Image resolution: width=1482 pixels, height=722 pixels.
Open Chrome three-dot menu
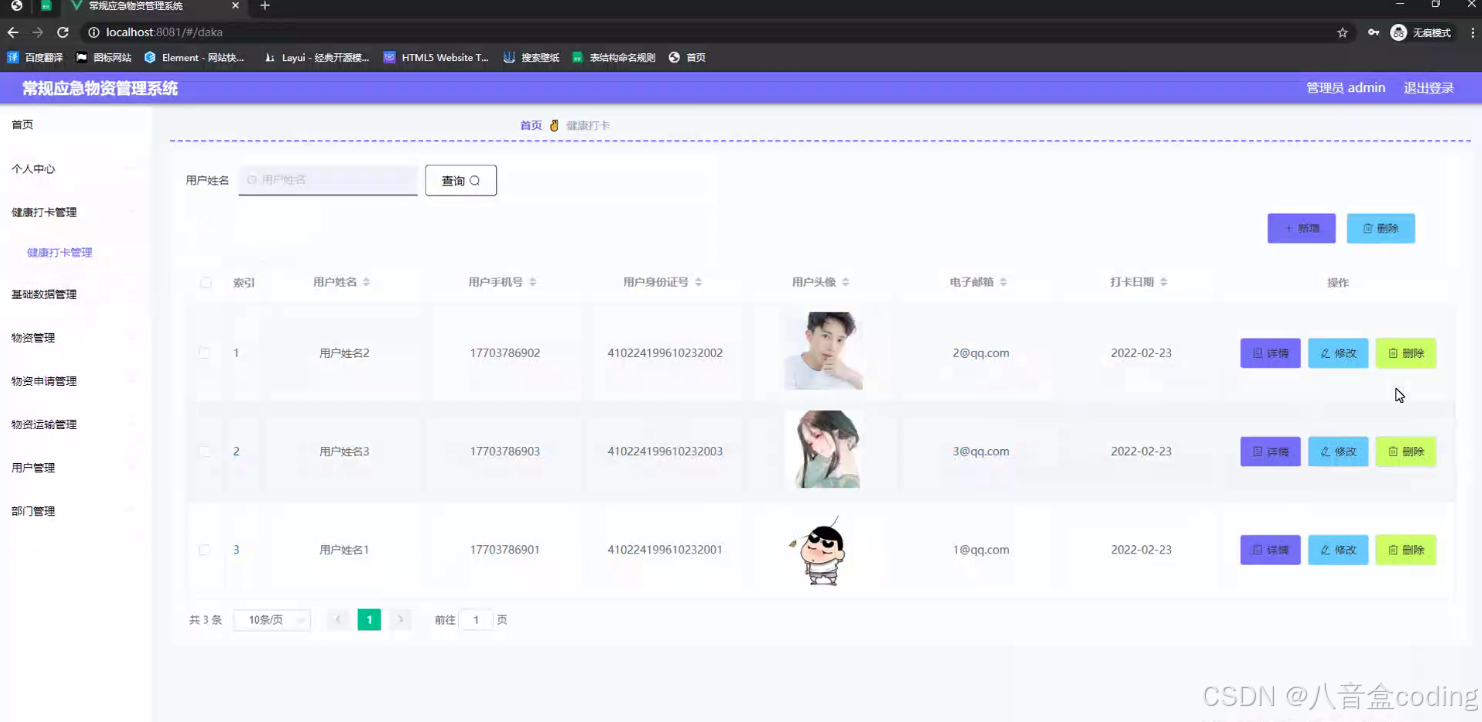[1472, 32]
